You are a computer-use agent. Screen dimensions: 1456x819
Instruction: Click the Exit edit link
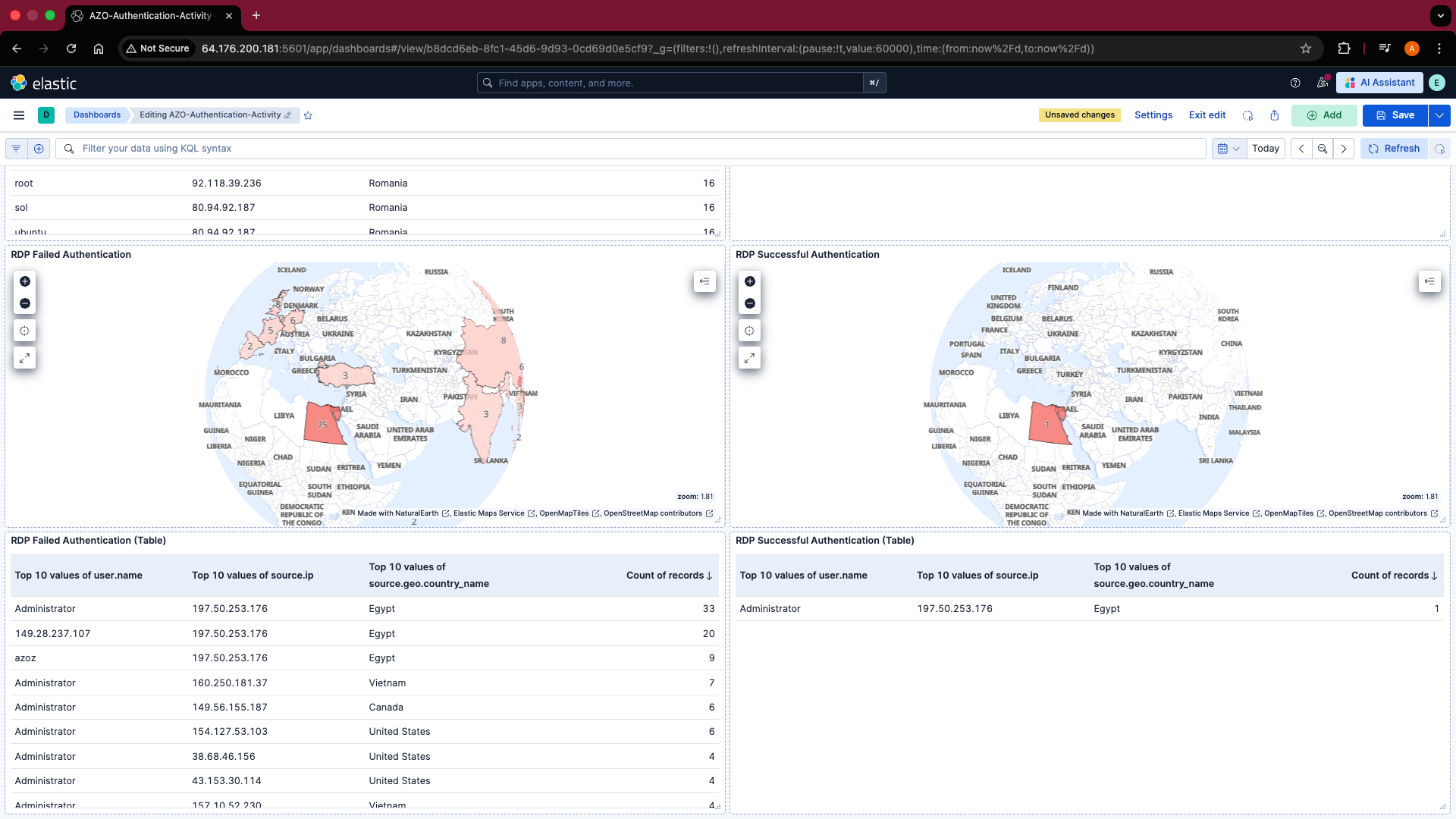[1207, 115]
